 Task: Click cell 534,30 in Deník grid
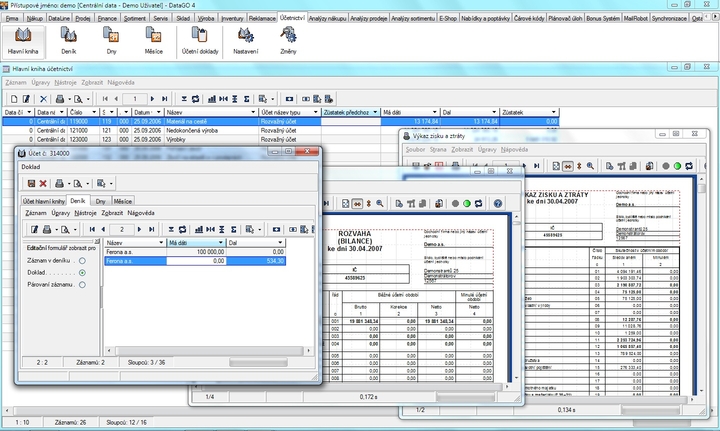(x=256, y=261)
